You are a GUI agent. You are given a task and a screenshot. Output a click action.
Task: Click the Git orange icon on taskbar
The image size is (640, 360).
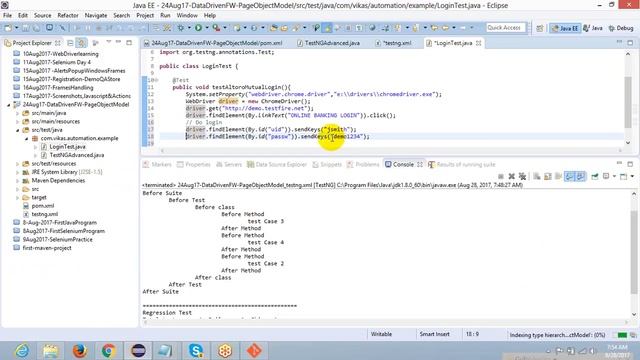click(254, 351)
